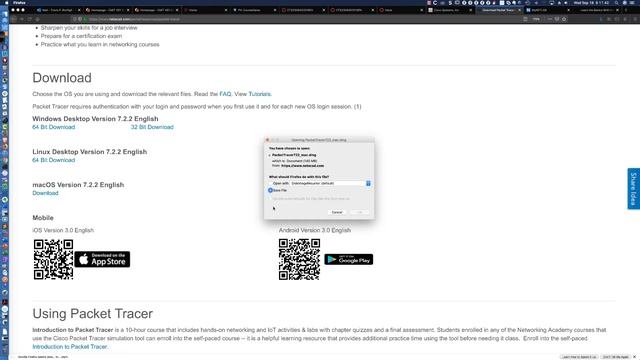Screen dimensions: 640x360
Task: Open Introduction to Packet Tracer course link
Action: (70, 347)
